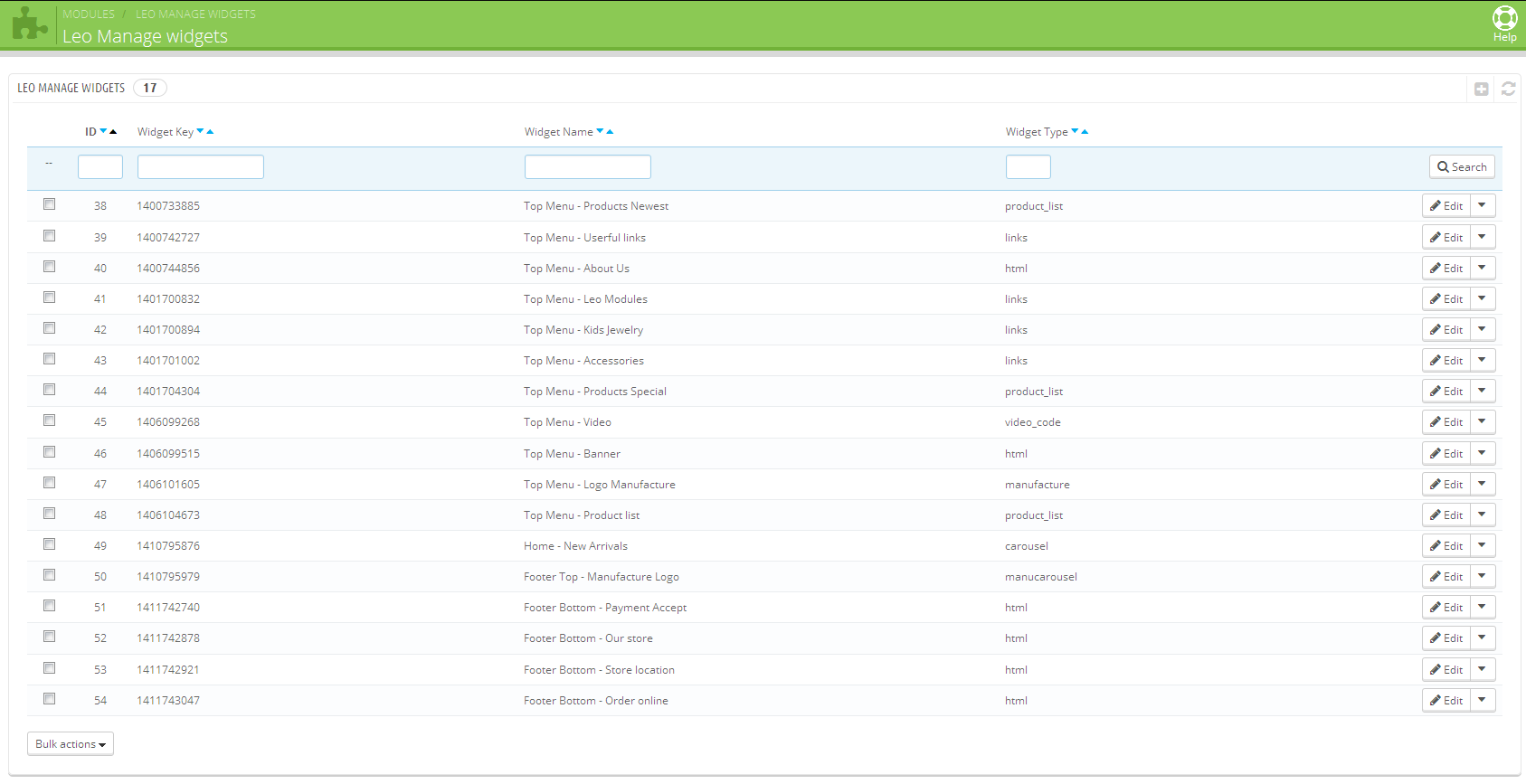This screenshot has height=784, width=1526.
Task: Select checkbox for Home - New Arrivals
Action: pos(50,544)
